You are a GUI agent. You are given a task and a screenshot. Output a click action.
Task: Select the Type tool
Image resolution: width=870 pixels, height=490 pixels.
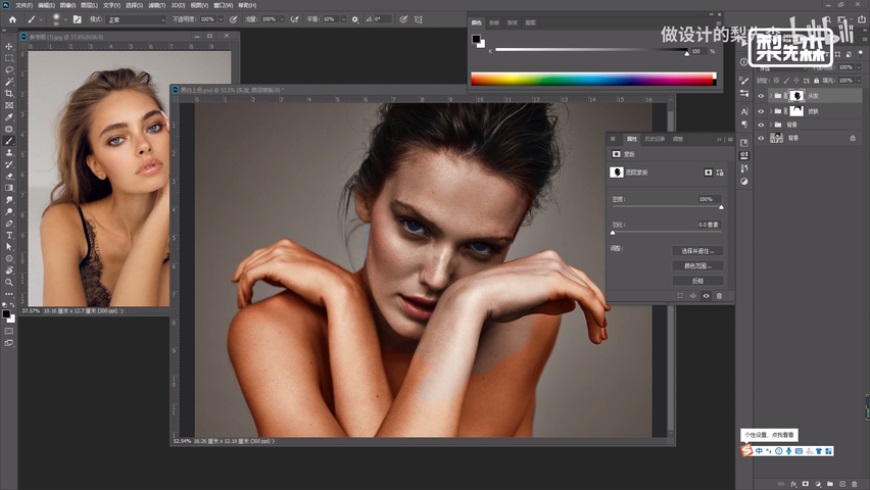[x=9, y=234]
